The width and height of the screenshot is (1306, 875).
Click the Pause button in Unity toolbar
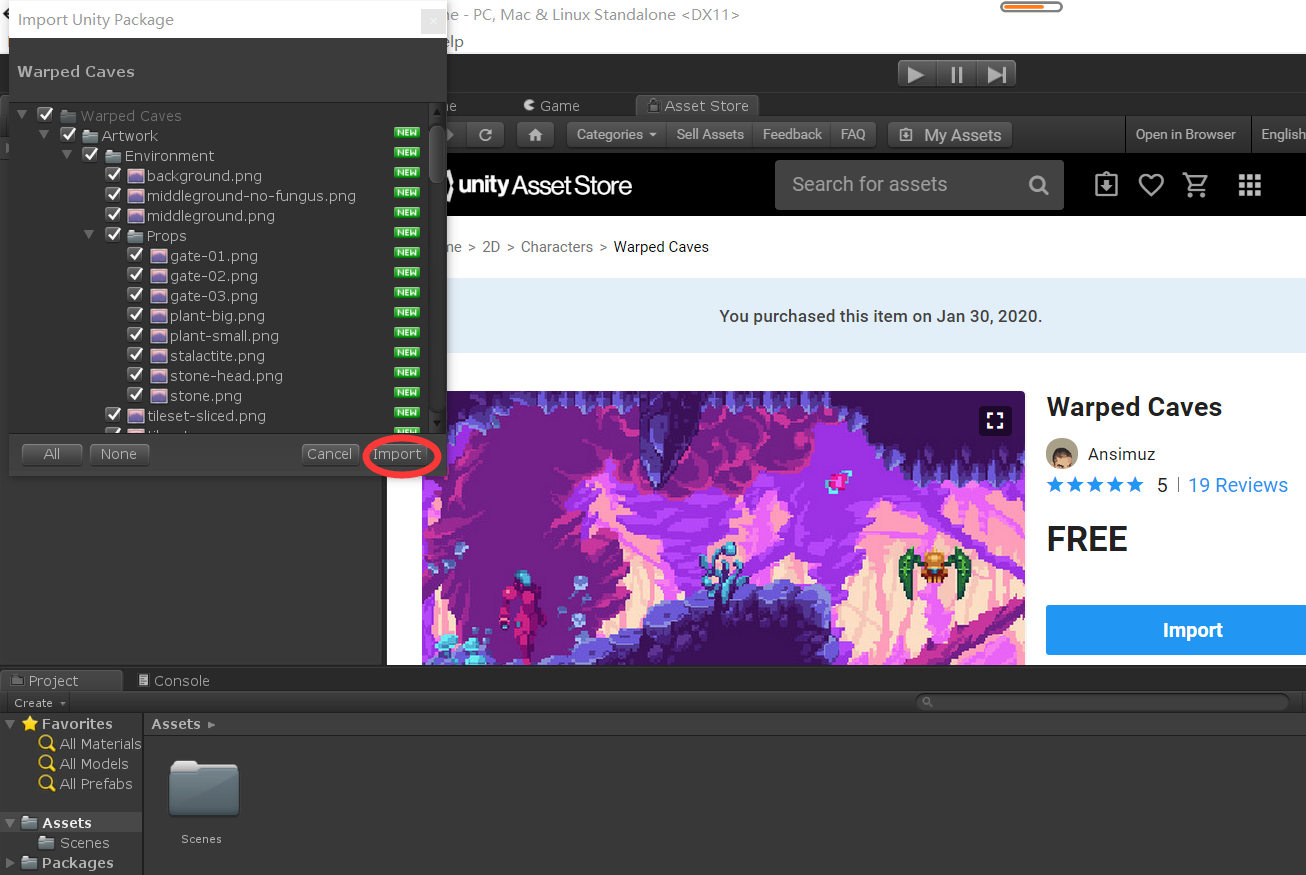coord(957,74)
